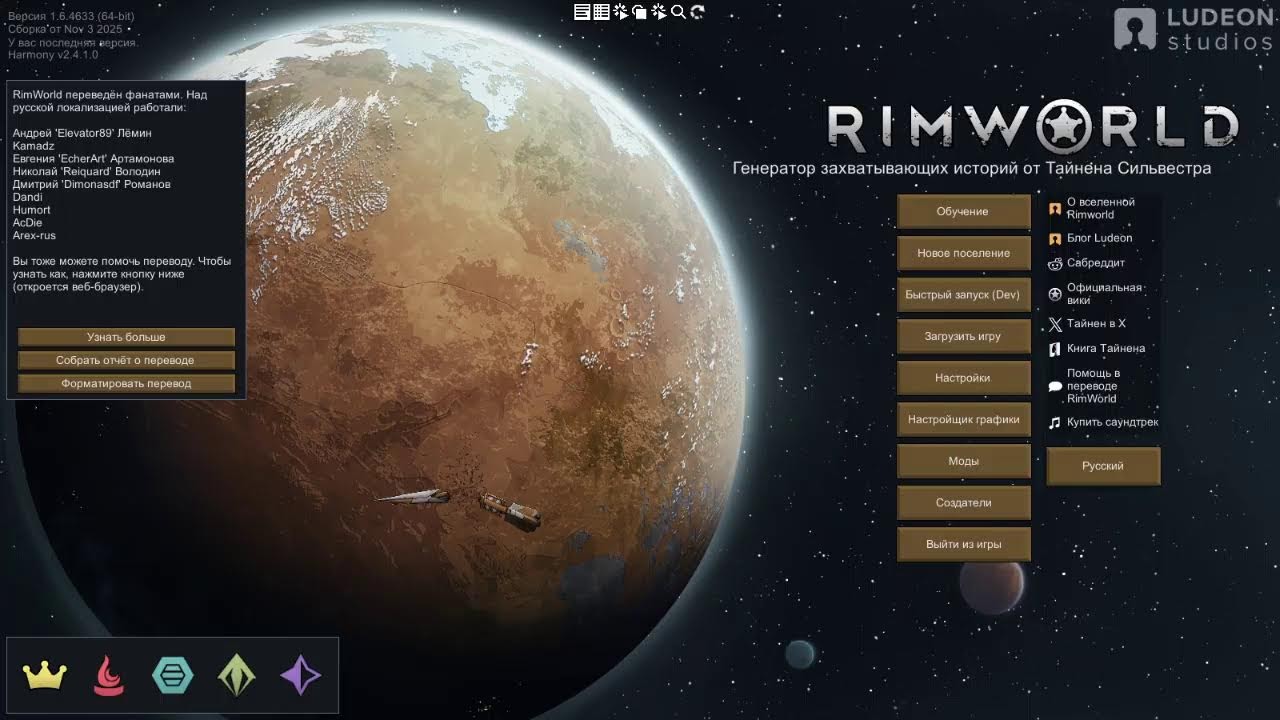The height and width of the screenshot is (720, 1280).
Task: Click translator name Arex-rus
Action: tap(34, 236)
